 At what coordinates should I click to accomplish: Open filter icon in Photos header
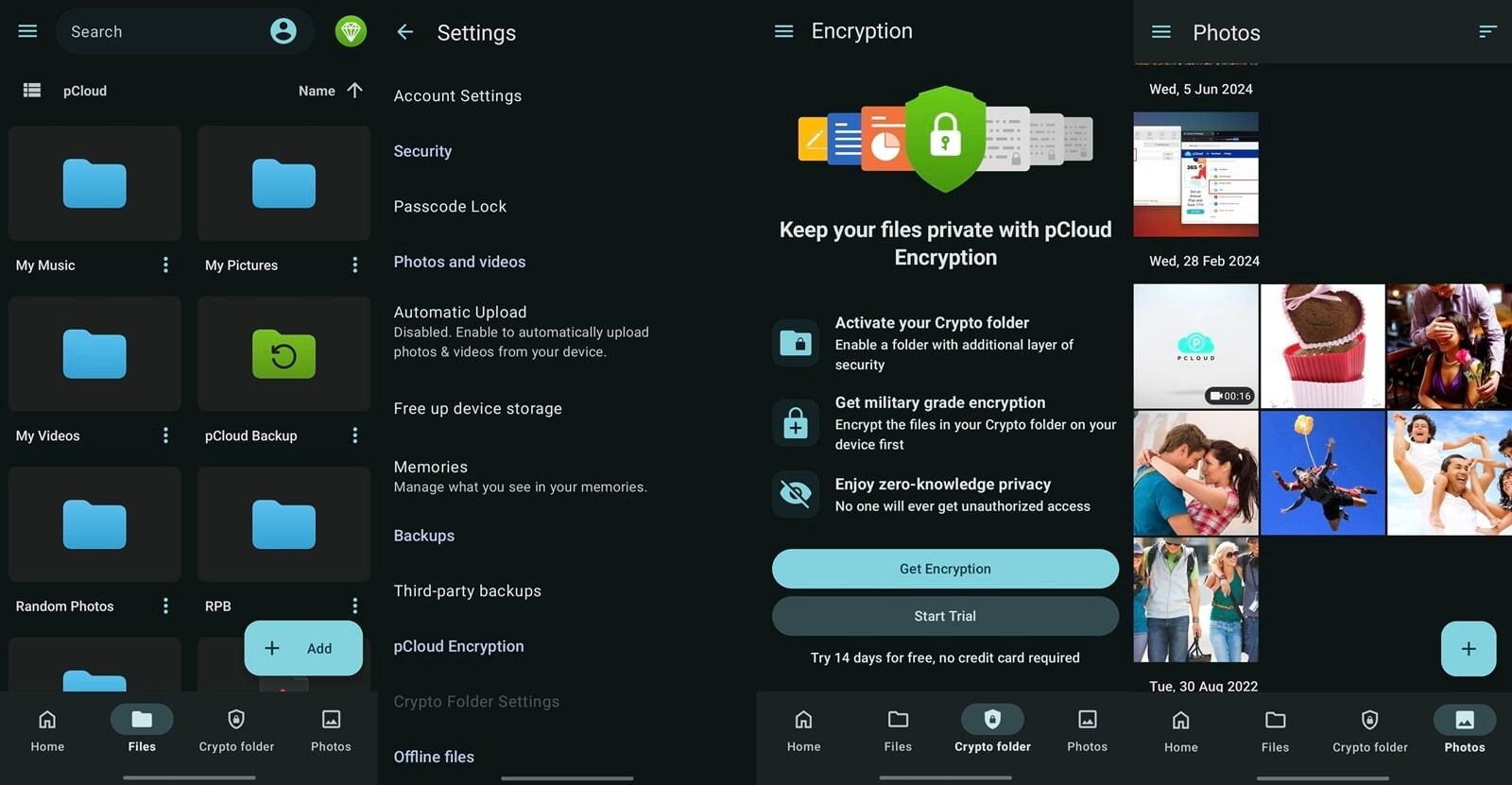coord(1487,32)
